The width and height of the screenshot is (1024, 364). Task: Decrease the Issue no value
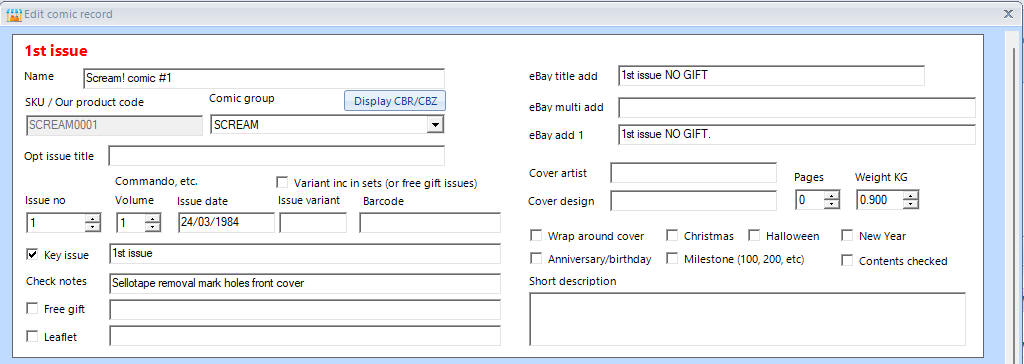tap(93, 227)
